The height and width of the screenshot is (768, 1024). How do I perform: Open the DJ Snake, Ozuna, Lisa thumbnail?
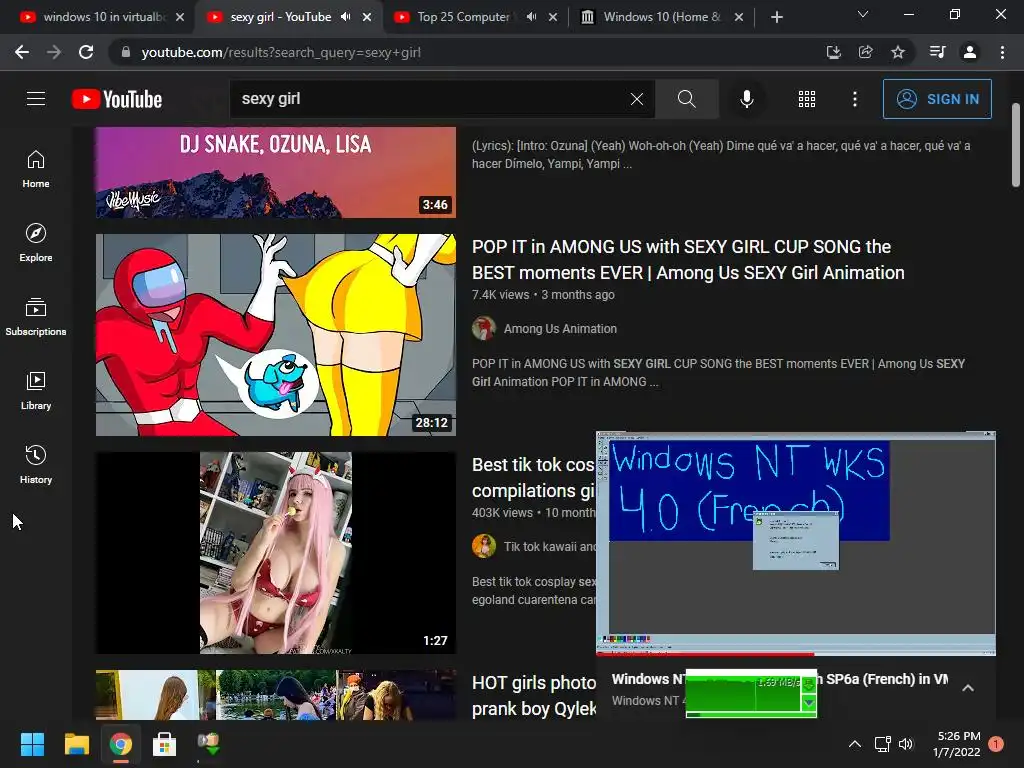pos(276,172)
